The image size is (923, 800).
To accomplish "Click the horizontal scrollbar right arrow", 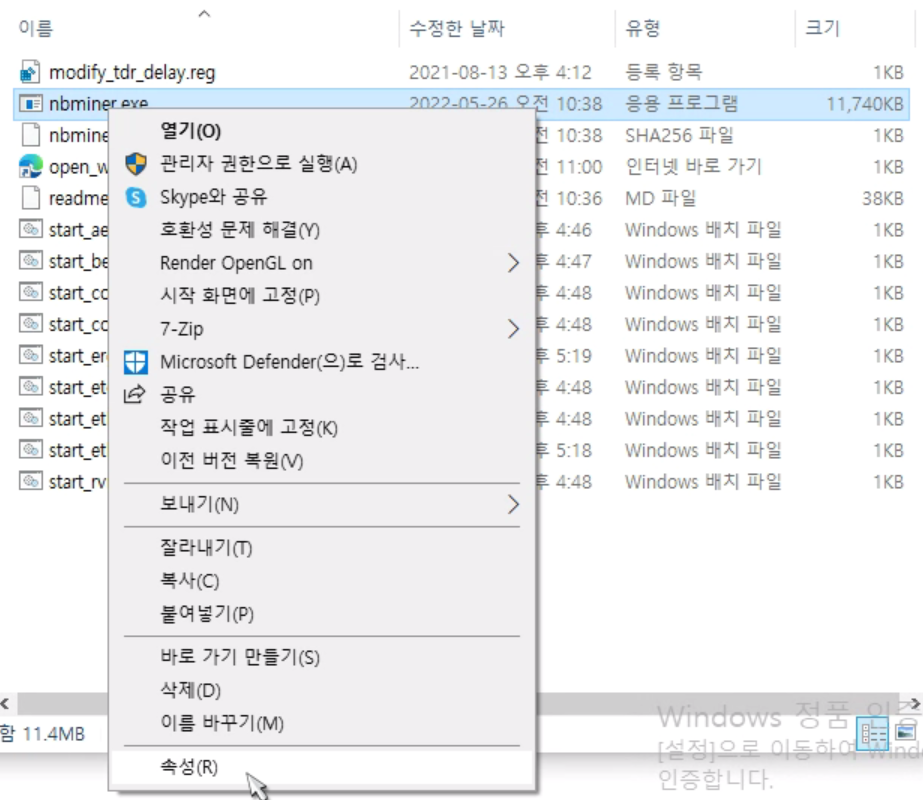I will [914, 703].
